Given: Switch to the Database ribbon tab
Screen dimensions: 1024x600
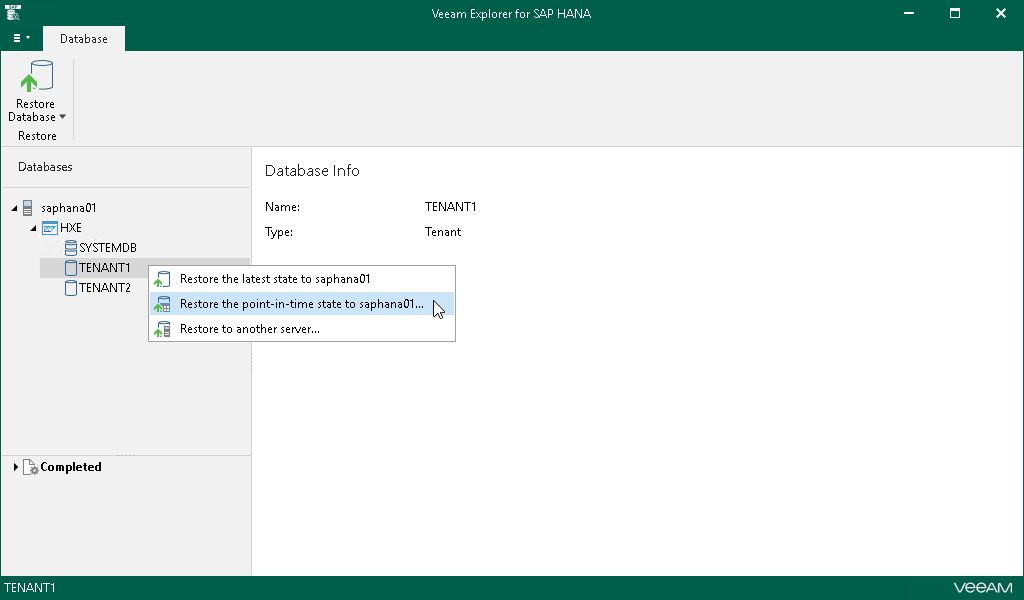Looking at the screenshot, I should pyautogui.click(x=83, y=38).
